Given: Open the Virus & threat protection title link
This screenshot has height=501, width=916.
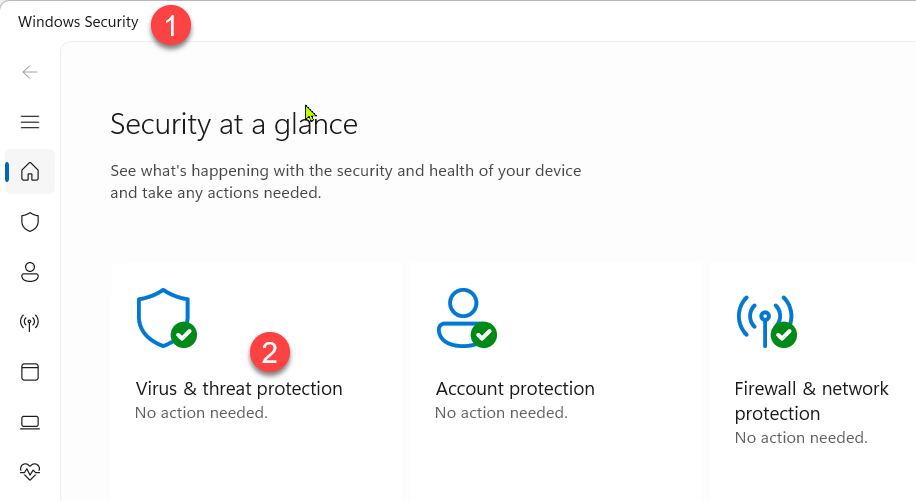Looking at the screenshot, I should point(239,389).
